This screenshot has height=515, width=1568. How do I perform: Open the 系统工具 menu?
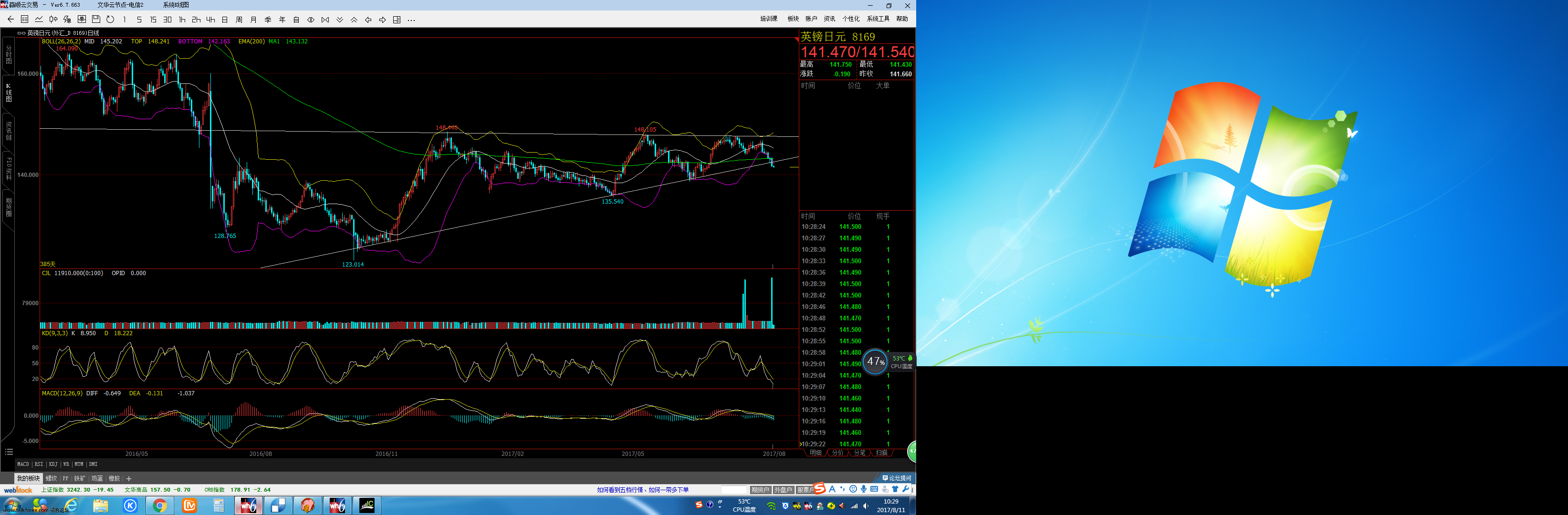pos(878,19)
